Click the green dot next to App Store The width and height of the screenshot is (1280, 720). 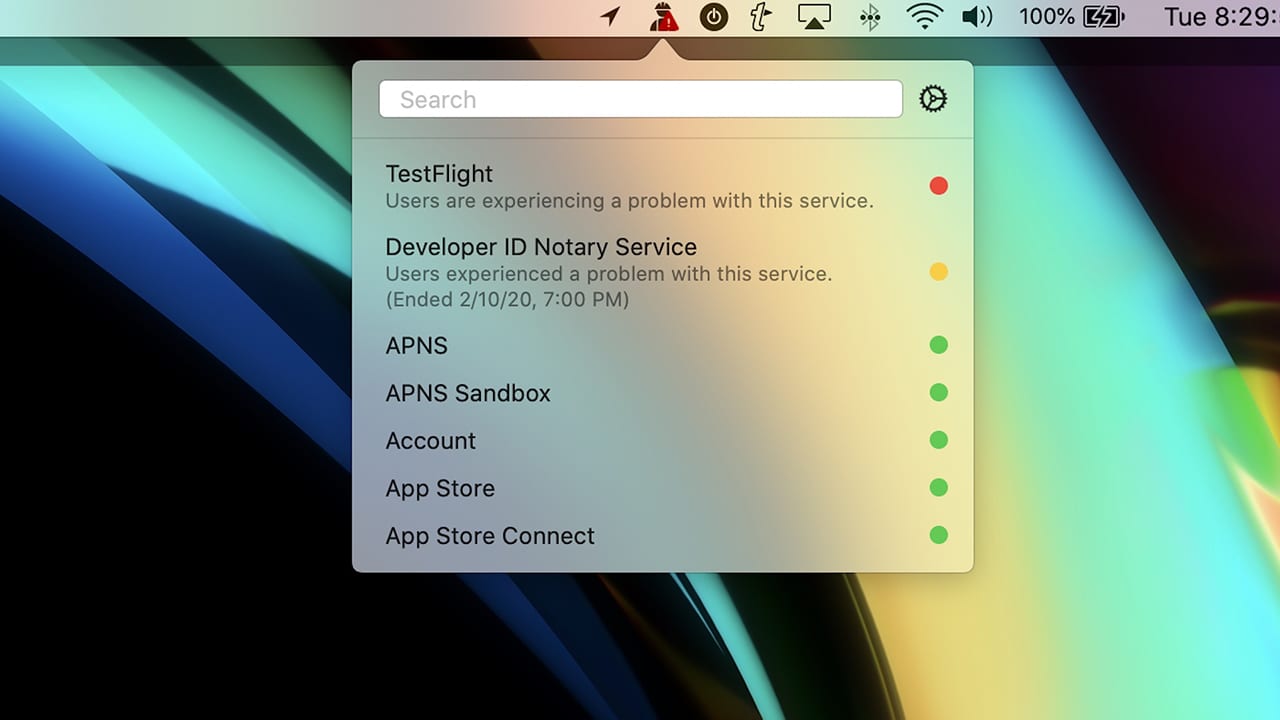click(938, 488)
